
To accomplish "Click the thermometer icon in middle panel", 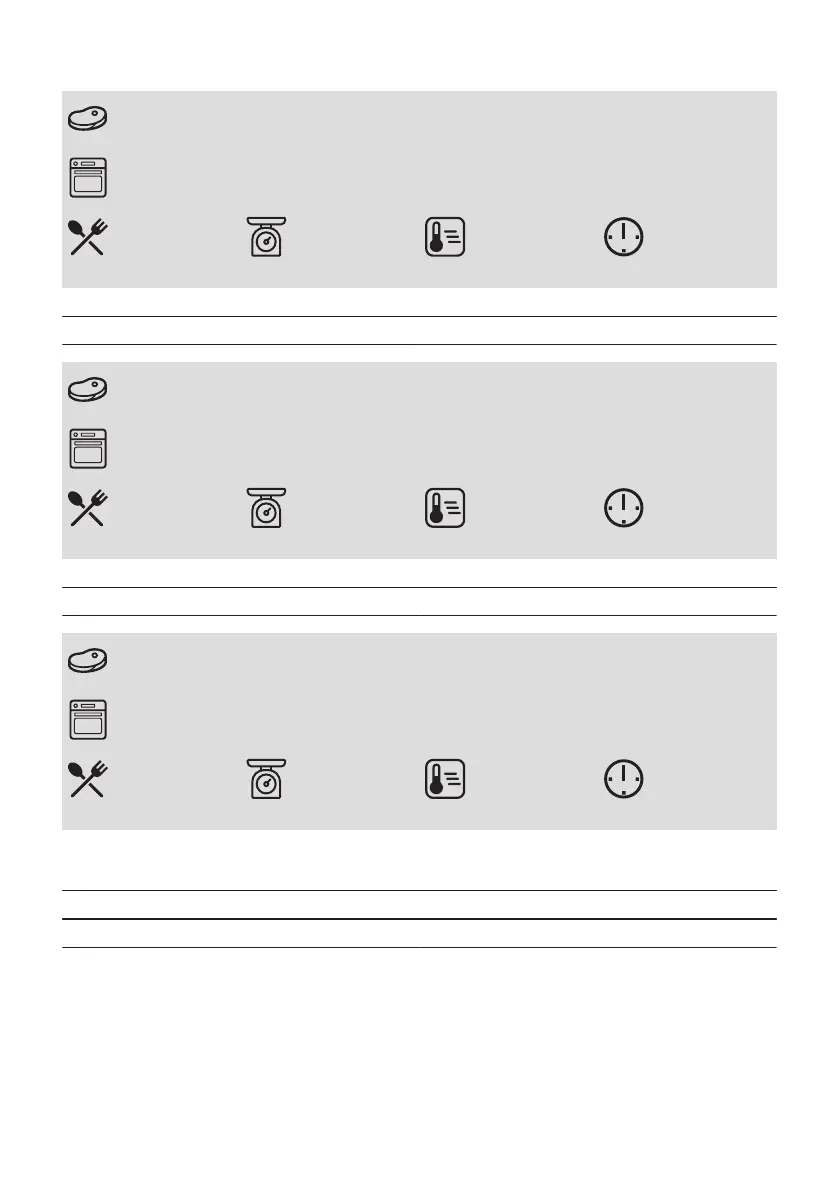I will click(445, 508).
